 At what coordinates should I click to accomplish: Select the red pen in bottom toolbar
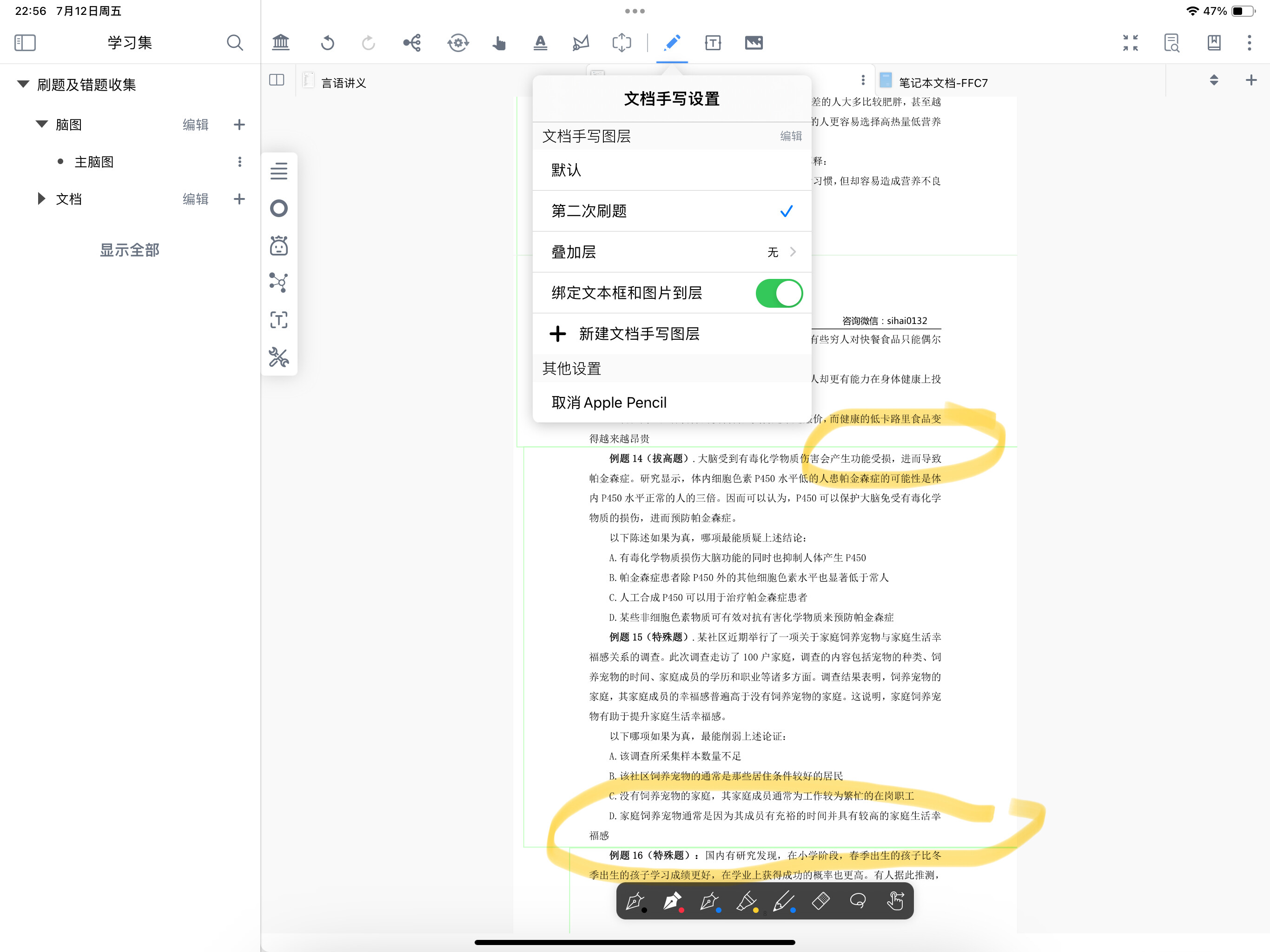pyautogui.click(x=672, y=901)
